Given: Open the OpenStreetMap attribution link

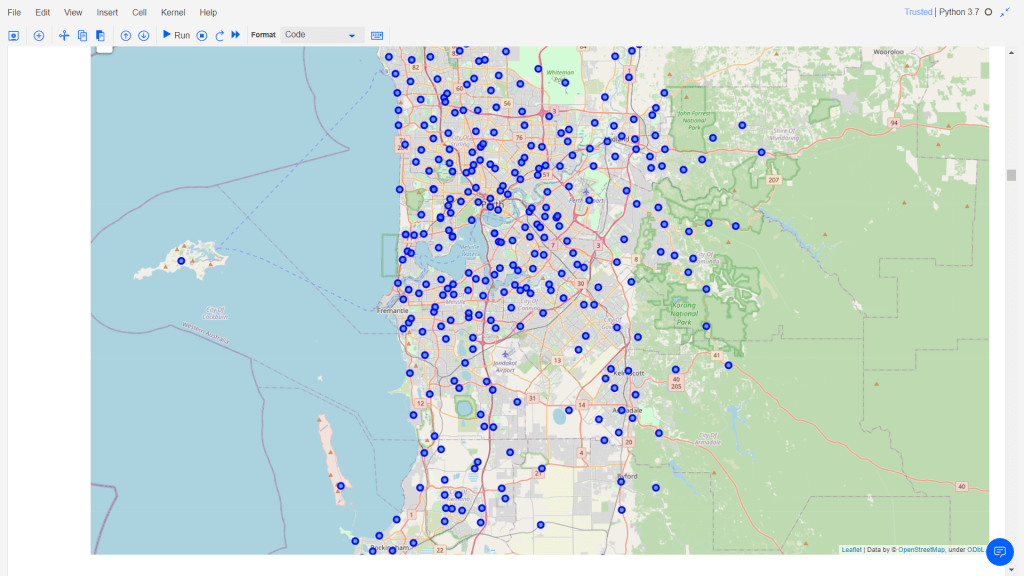Looking at the screenshot, I should point(921,549).
